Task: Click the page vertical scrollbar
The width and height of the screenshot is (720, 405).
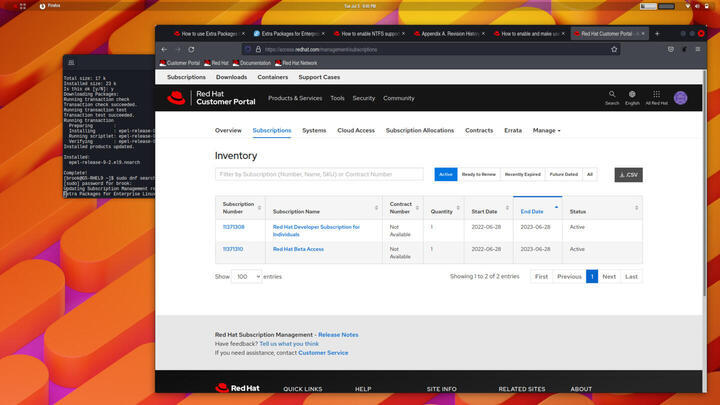Action: coord(705,184)
